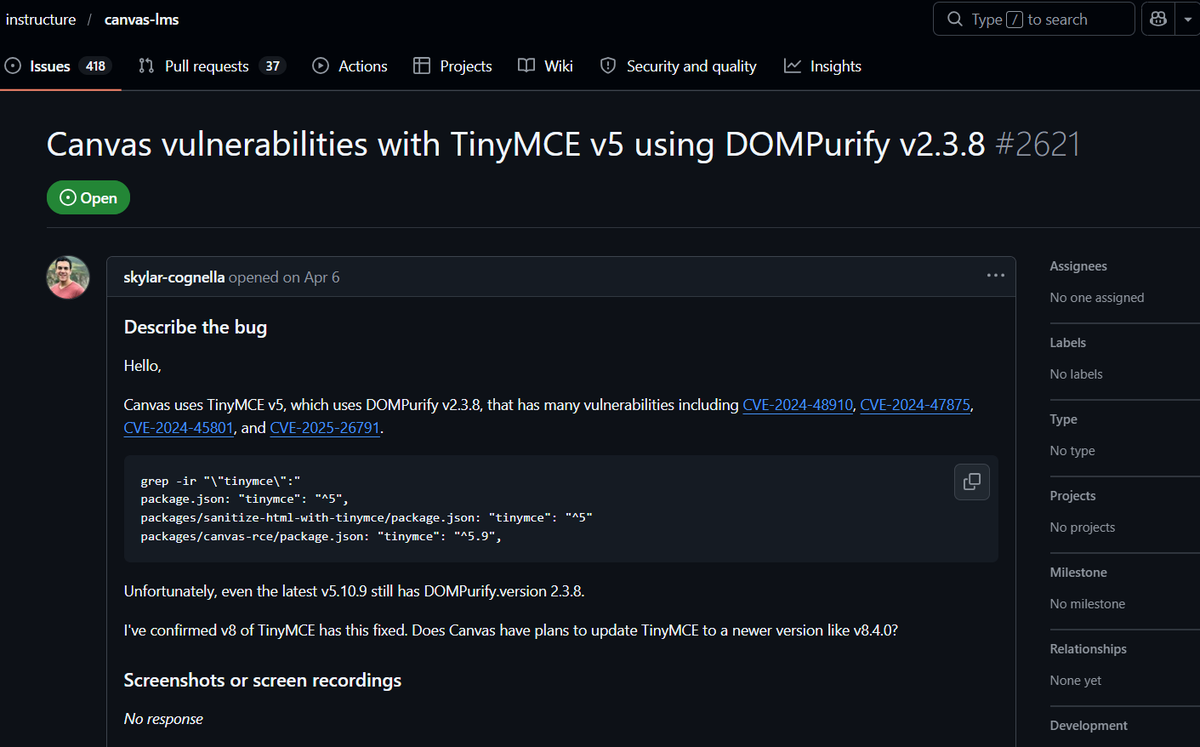Click the 'Describe the bug' heading
The width and height of the screenshot is (1200, 747).
195,327
